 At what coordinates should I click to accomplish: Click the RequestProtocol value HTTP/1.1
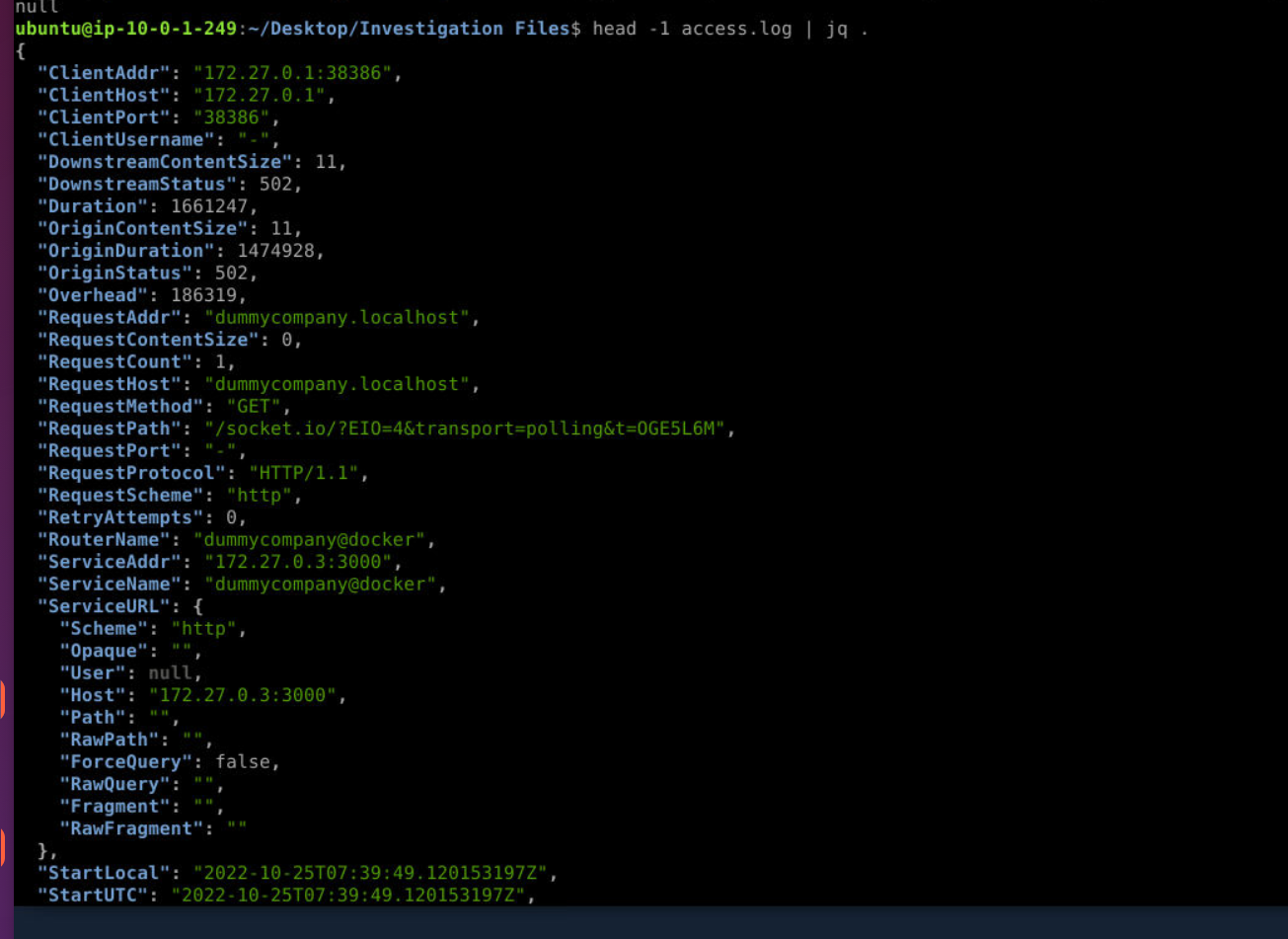coord(308,473)
